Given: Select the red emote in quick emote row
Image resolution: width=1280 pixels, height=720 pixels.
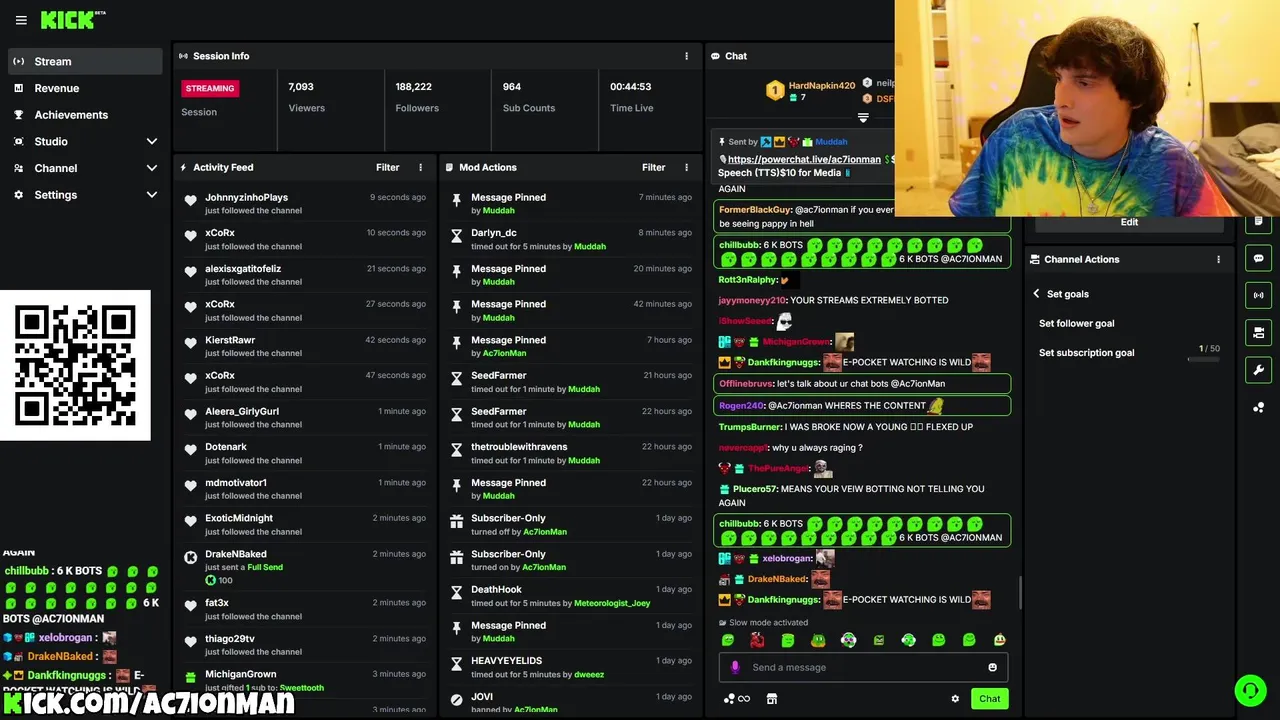Looking at the screenshot, I should pos(757,640).
